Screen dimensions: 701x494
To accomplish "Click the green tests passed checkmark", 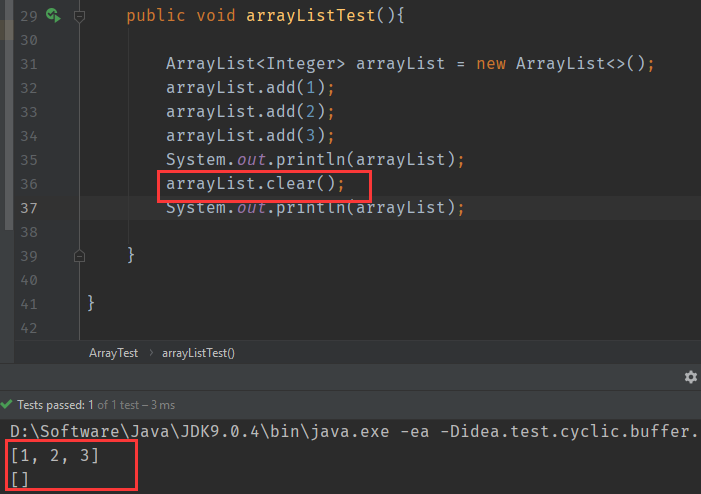I will point(7,405).
